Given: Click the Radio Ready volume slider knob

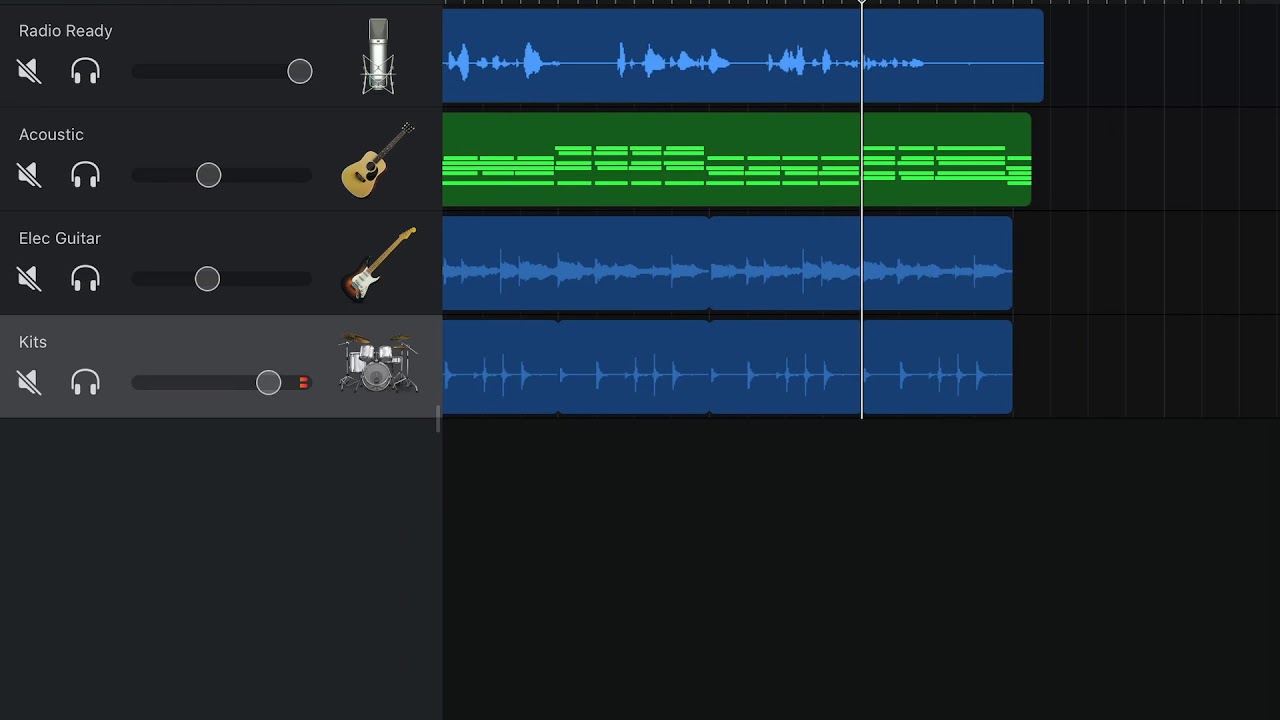Looking at the screenshot, I should click(300, 71).
